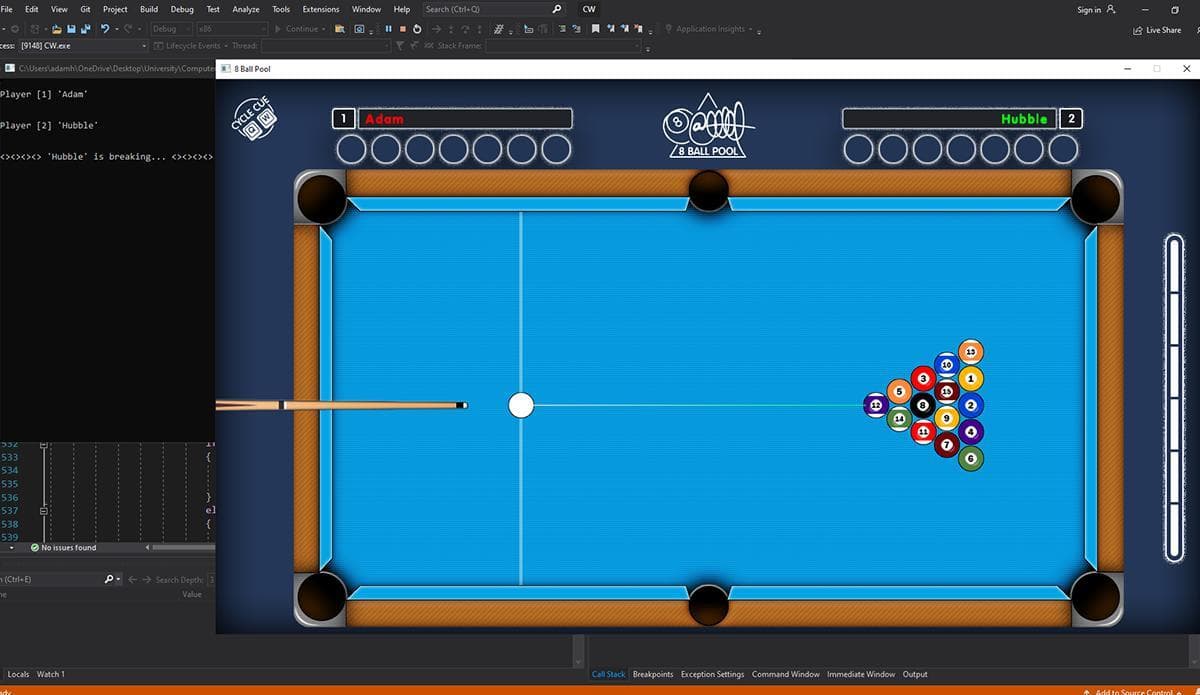Switch to the Breakpoints tab
1200x695 pixels.
pos(653,674)
